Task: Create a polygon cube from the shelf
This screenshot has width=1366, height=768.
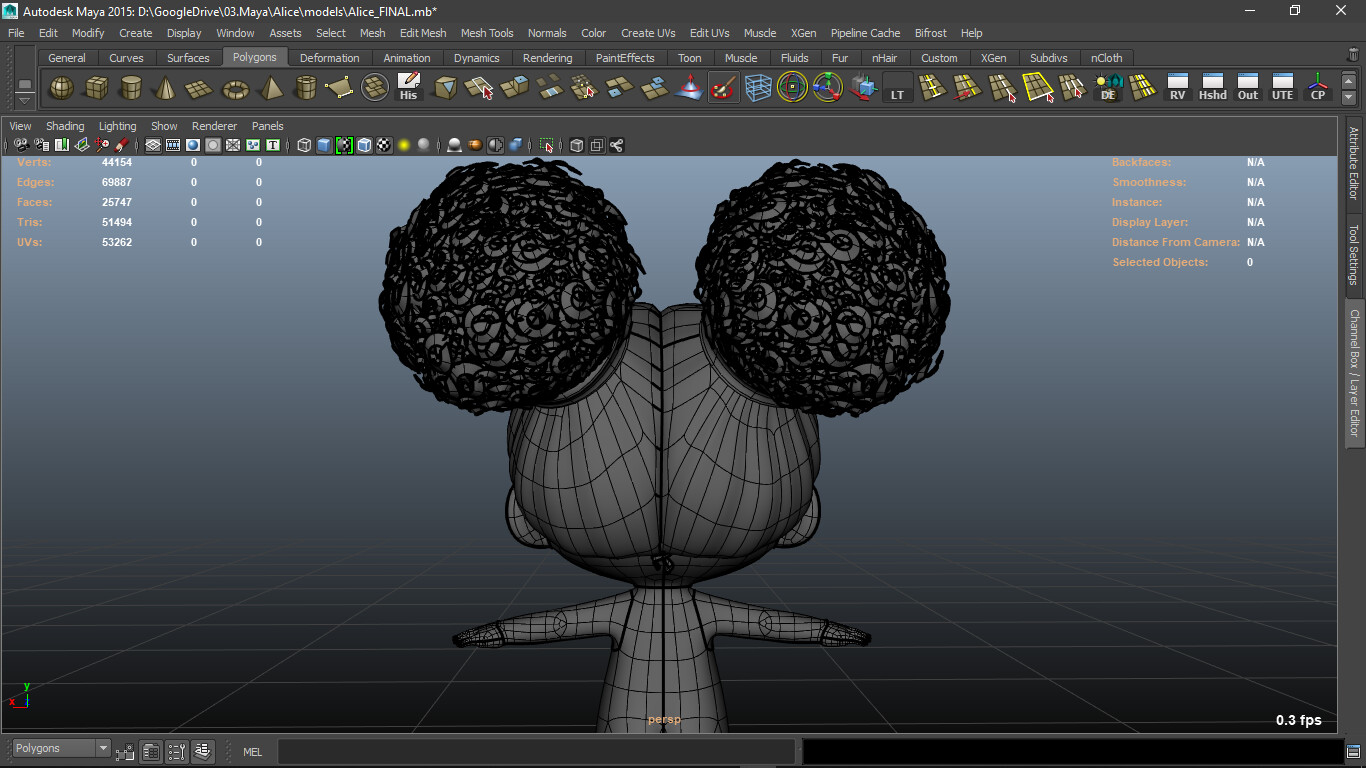Action: pyautogui.click(x=96, y=88)
